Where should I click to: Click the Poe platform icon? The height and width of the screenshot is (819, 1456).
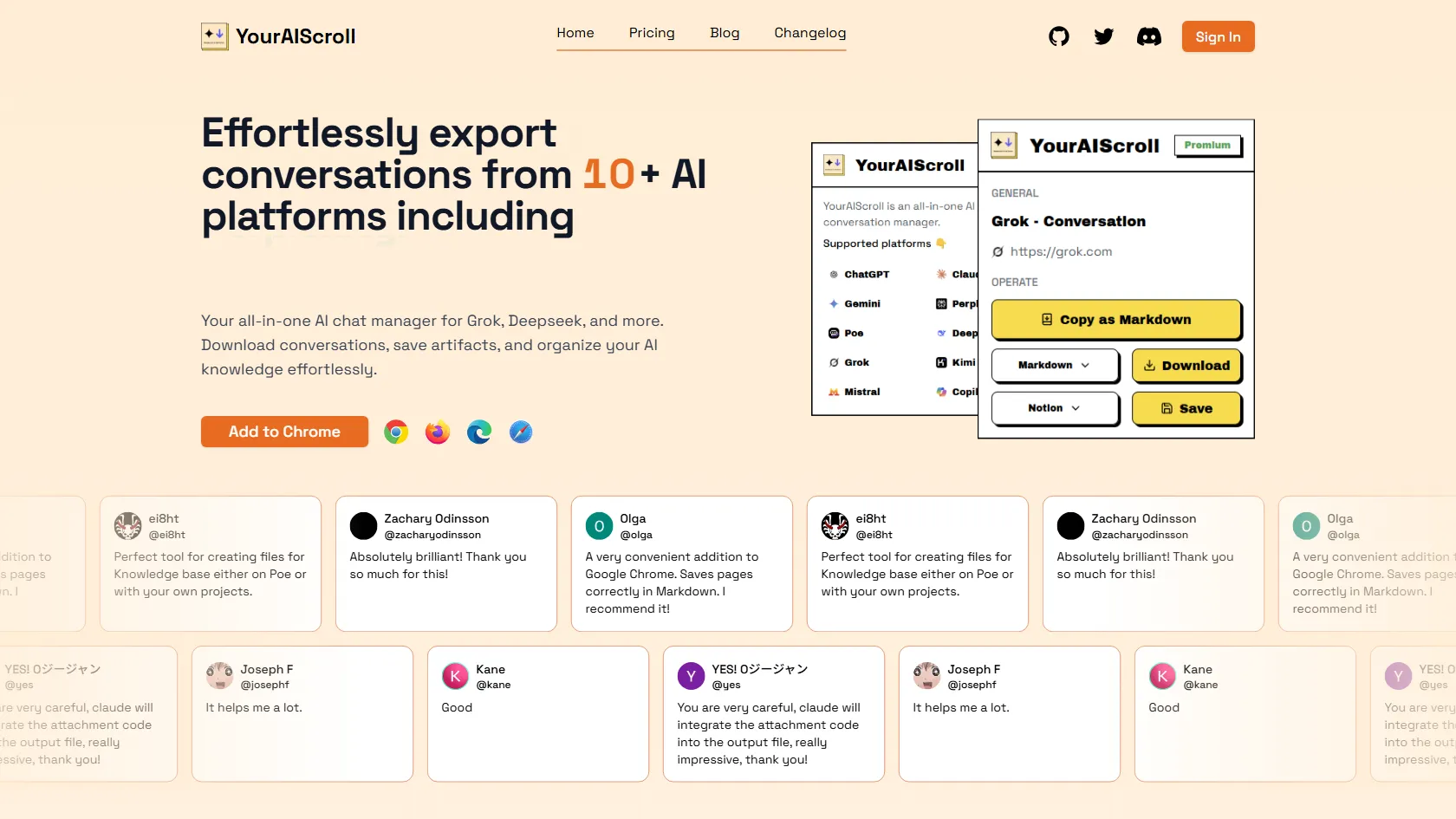tap(834, 333)
